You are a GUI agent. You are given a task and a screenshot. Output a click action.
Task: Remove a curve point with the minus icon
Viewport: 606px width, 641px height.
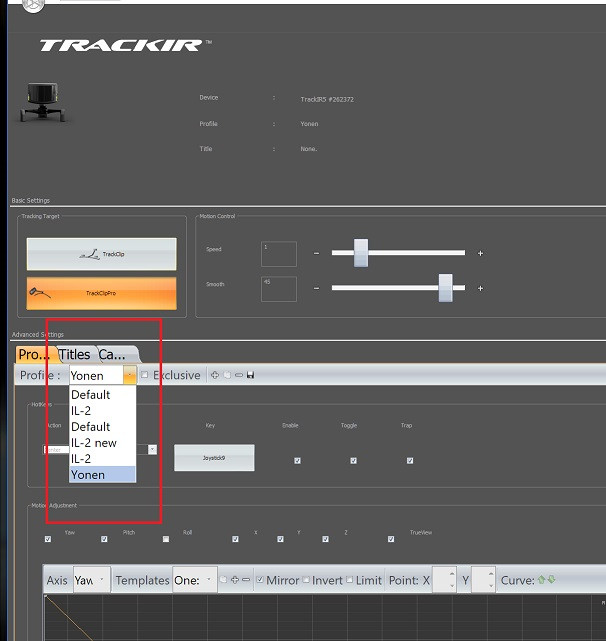click(246, 580)
